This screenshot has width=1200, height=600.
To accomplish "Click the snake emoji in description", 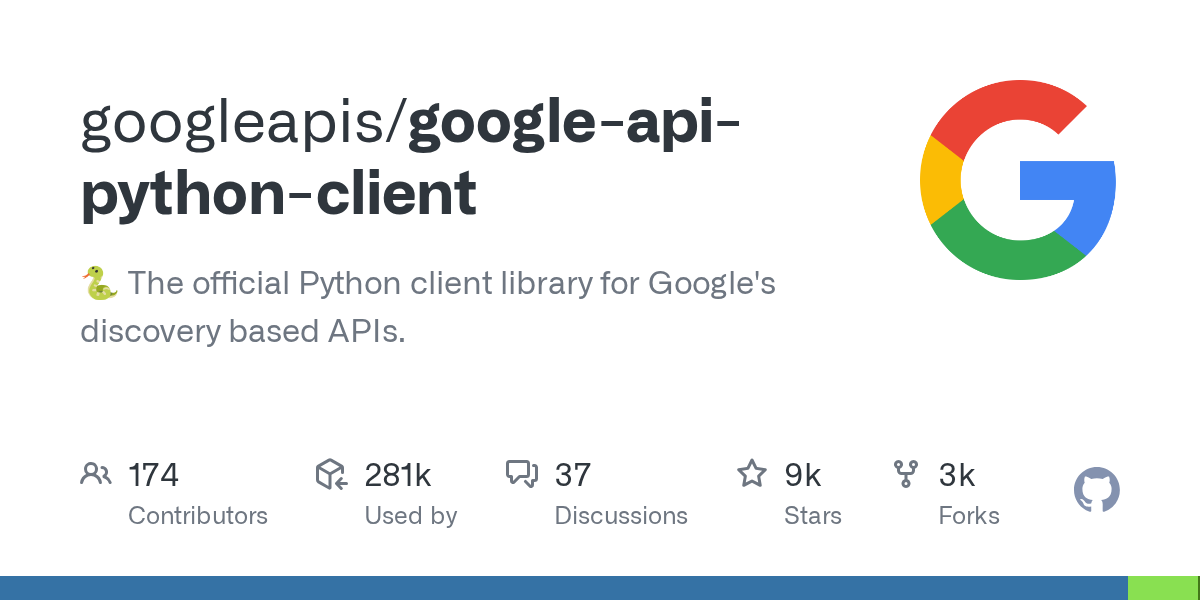I will (99, 283).
